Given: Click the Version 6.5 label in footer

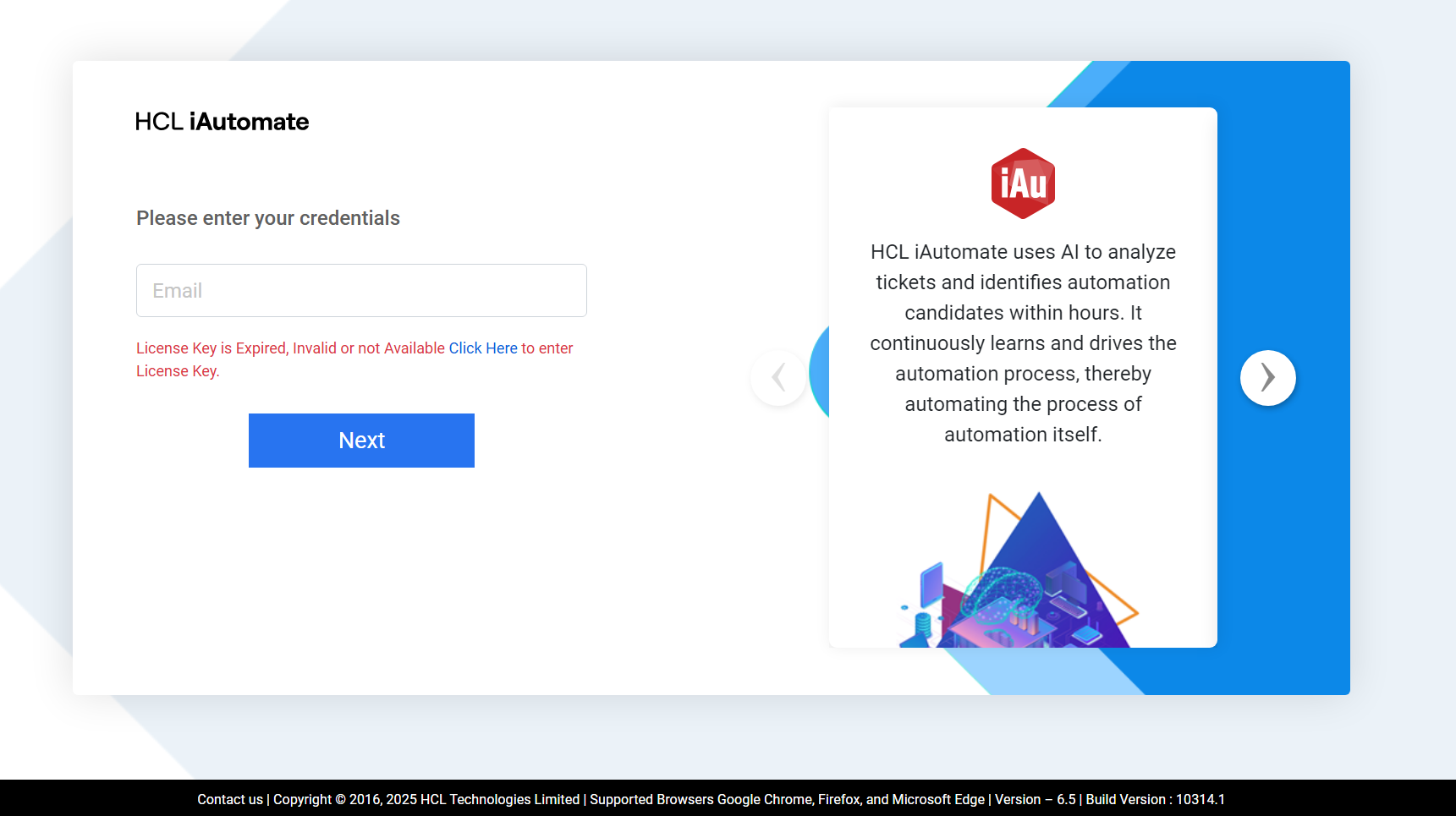Looking at the screenshot, I should 1035,798.
